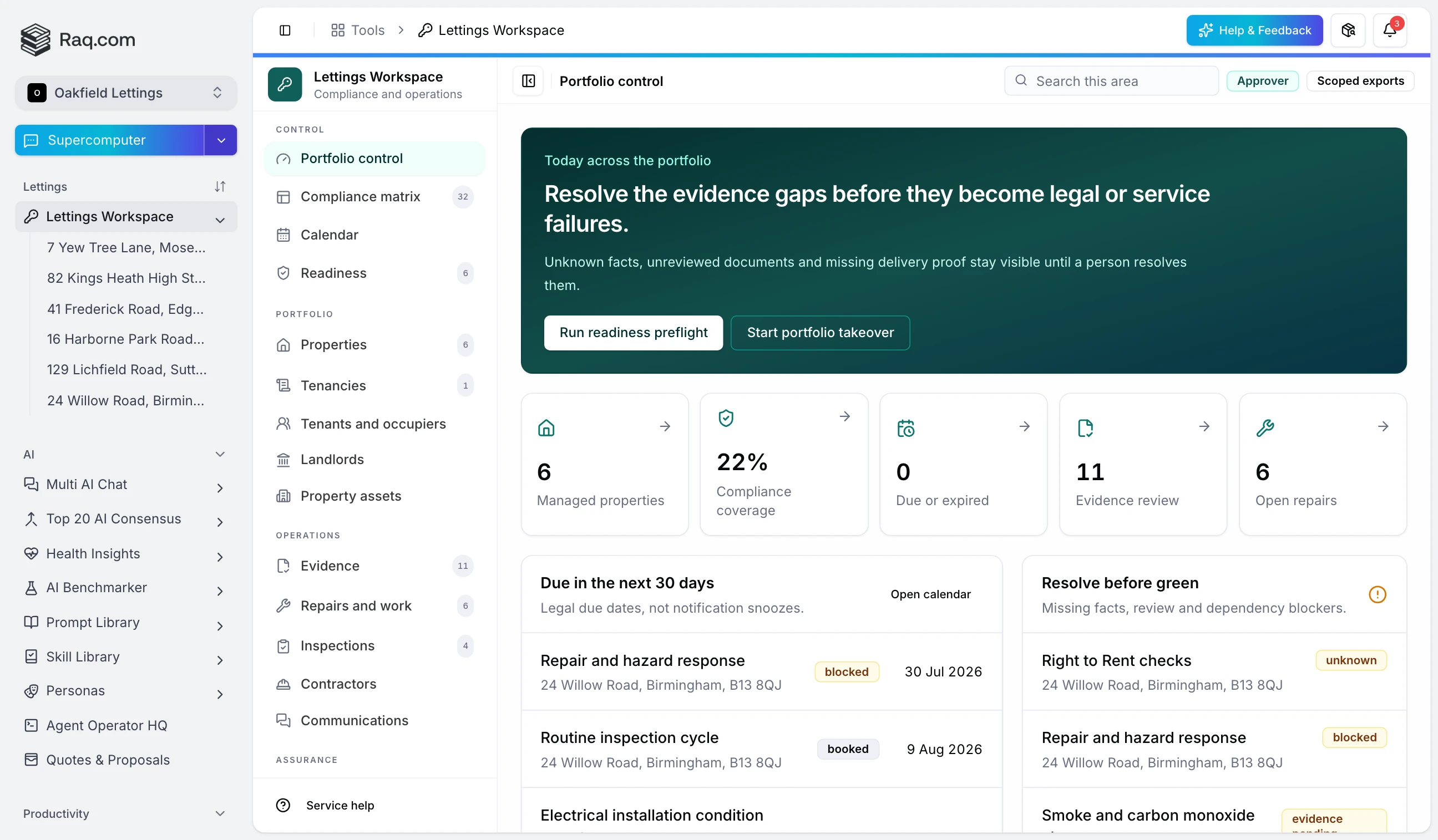Select Compliance matrix in the nav
Image resolution: width=1438 pixels, height=840 pixels.
coord(374,197)
